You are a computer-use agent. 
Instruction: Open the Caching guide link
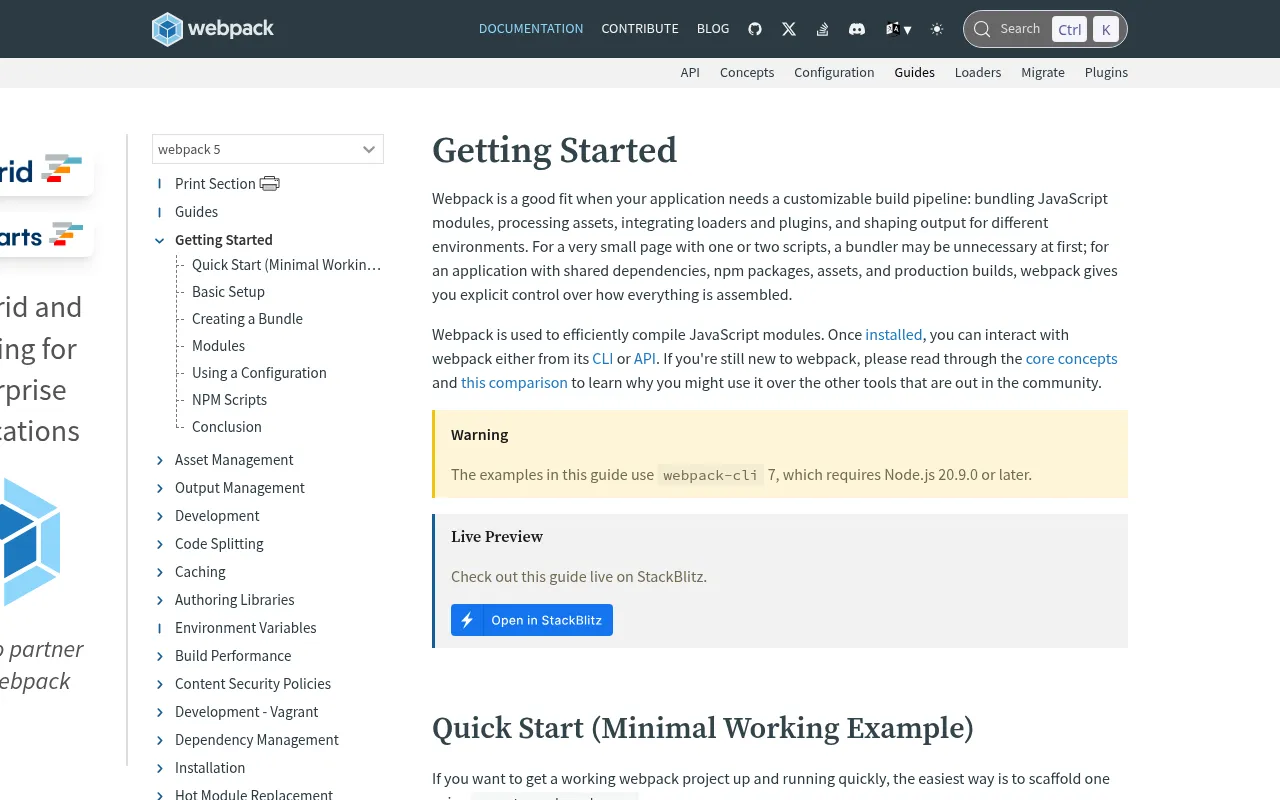coord(200,572)
